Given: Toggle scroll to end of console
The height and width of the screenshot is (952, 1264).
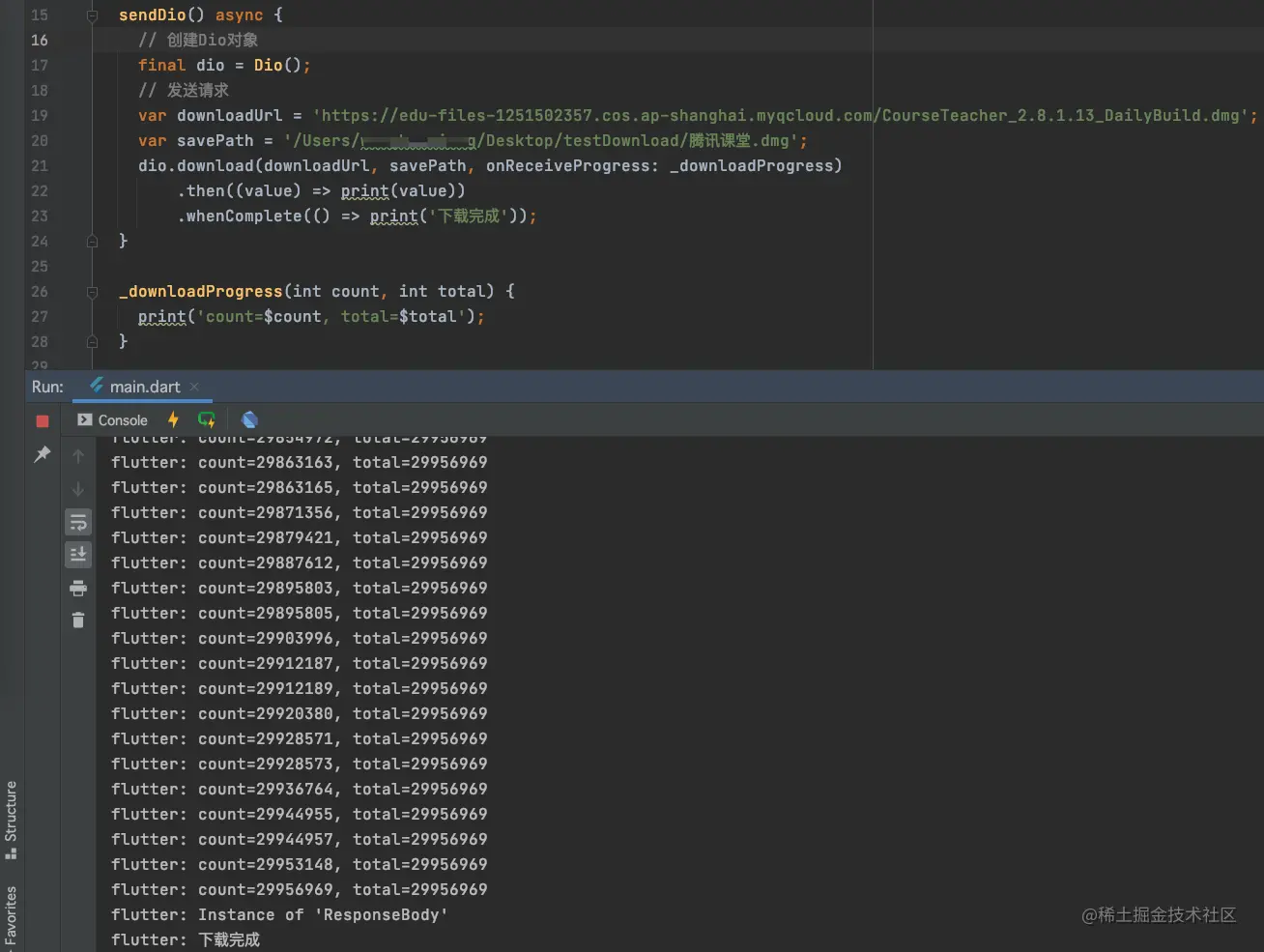Looking at the screenshot, I should click(78, 554).
